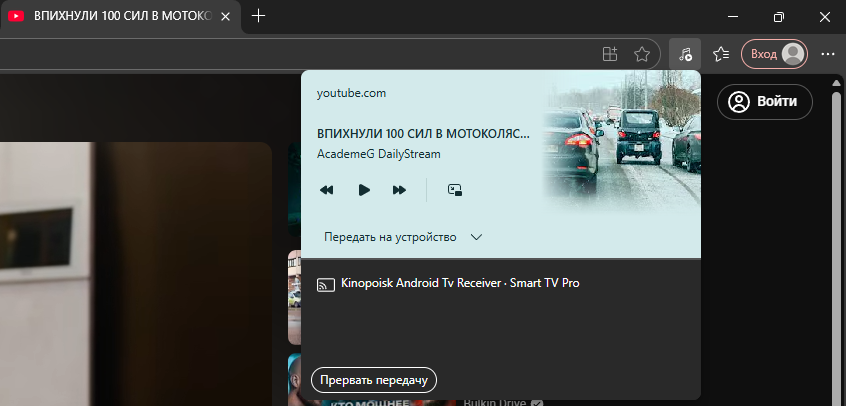Enable picture-in-picture mode for the video

pyautogui.click(x=455, y=190)
